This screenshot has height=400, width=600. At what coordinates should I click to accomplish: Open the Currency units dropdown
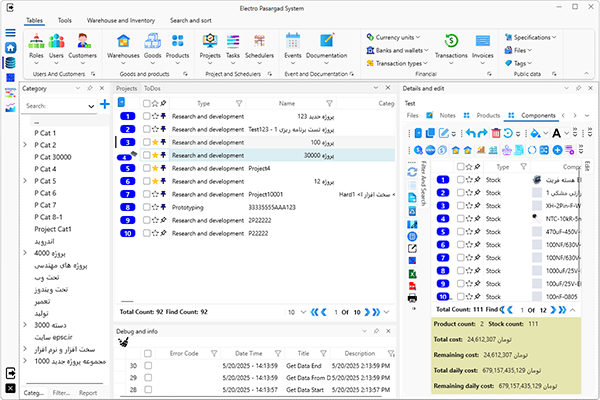coord(393,37)
